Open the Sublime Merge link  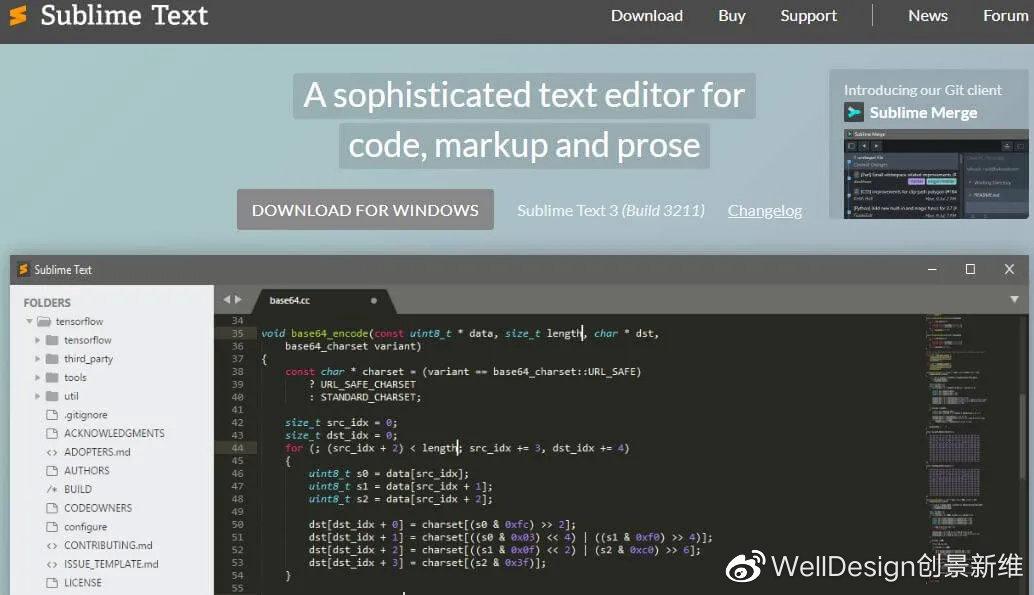[923, 113]
